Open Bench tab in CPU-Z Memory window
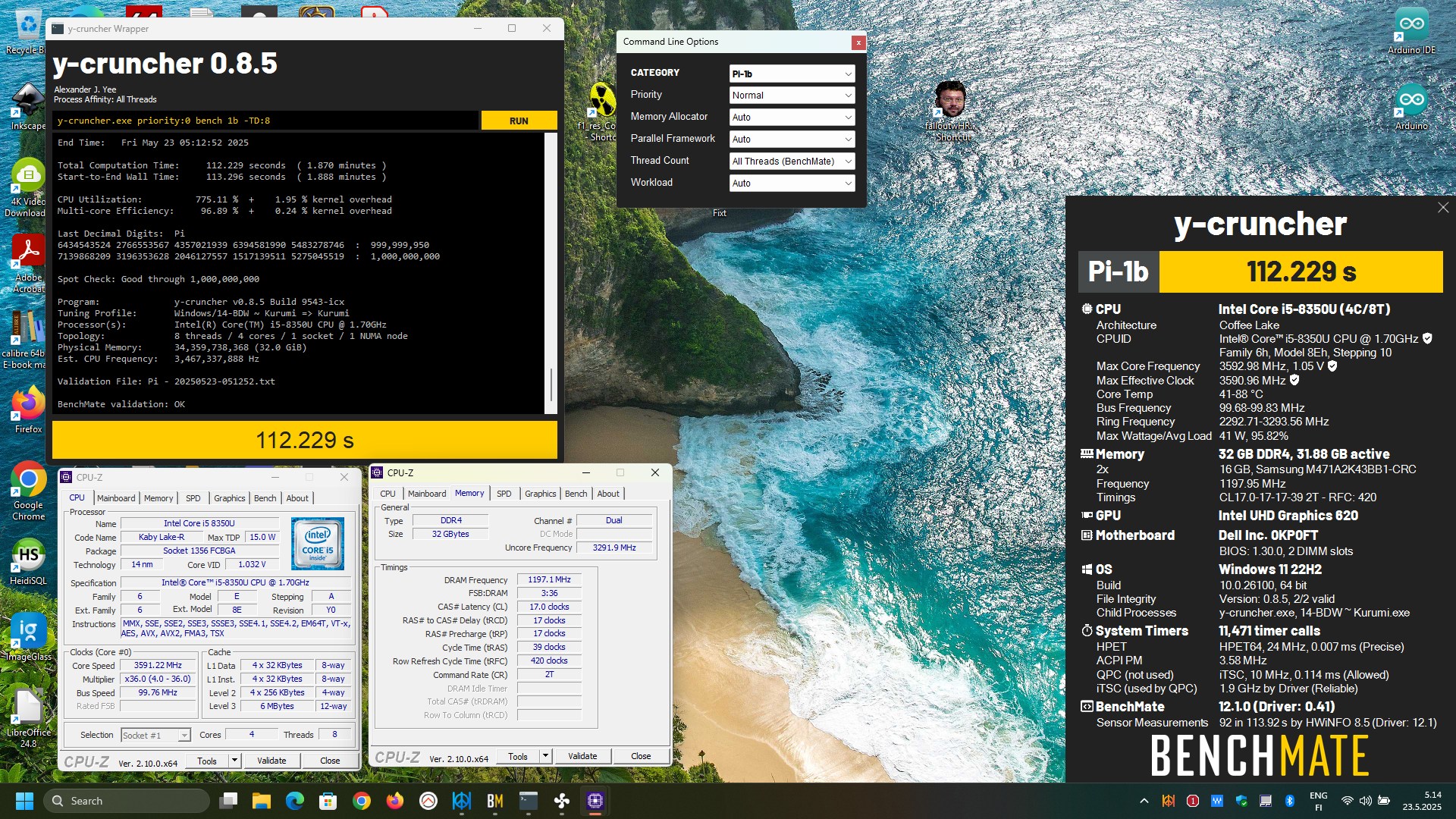This screenshot has width=1456, height=819. click(x=576, y=494)
